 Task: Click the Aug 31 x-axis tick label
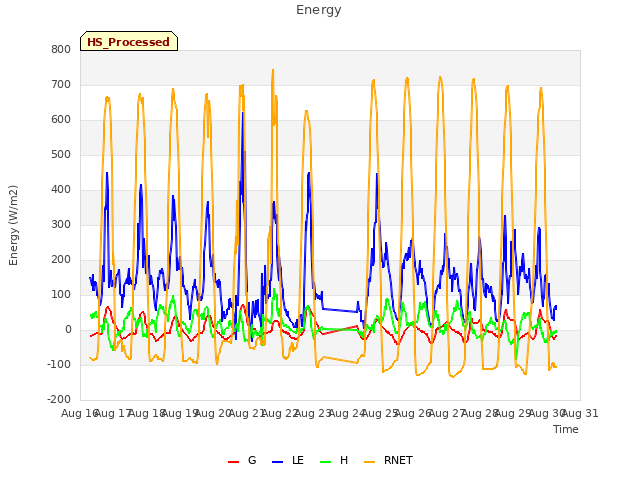click(x=580, y=413)
